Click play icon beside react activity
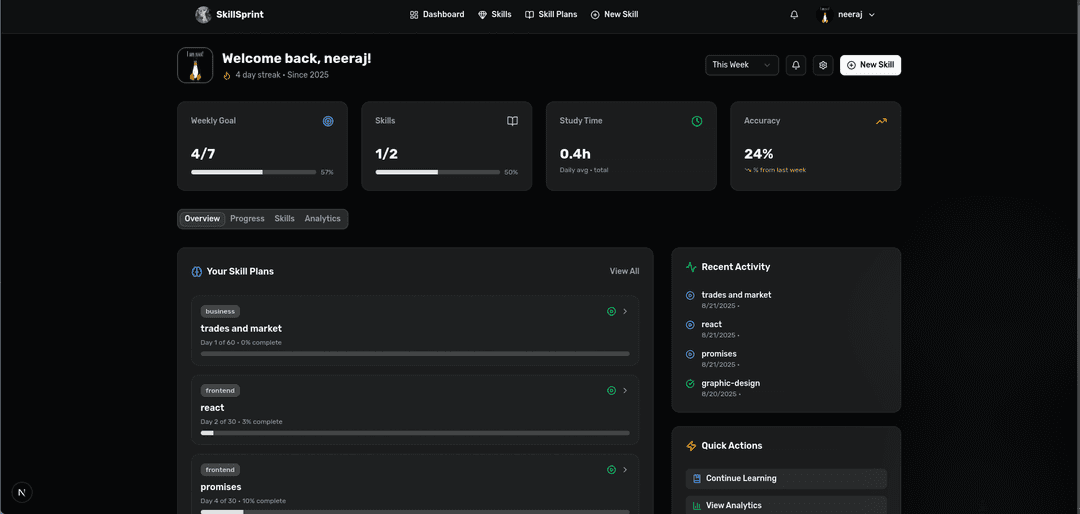The height and width of the screenshot is (514, 1080). point(690,325)
